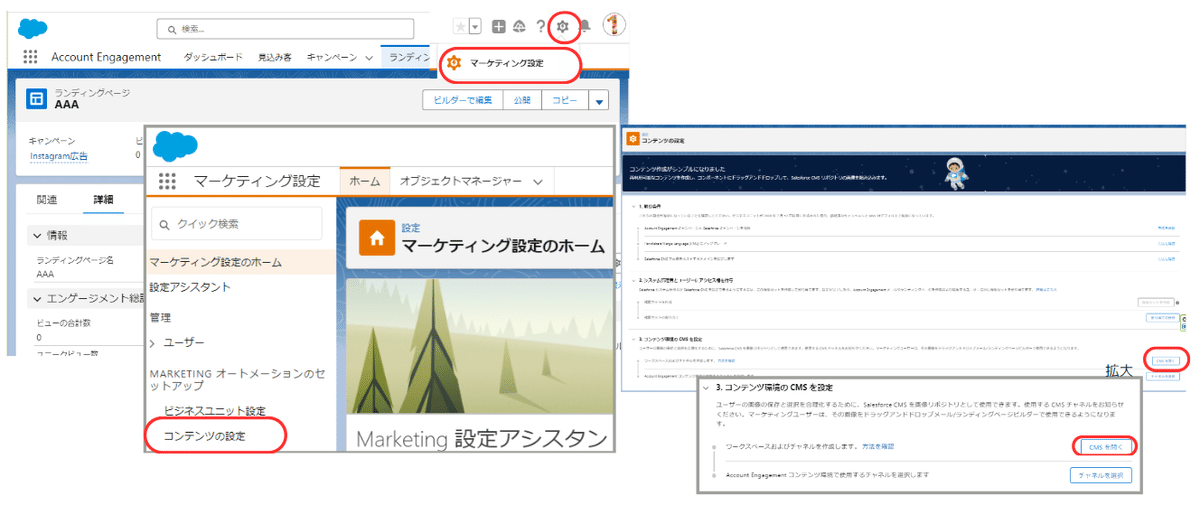
Task: Click the Account Engagement app name
Action: (x=106, y=58)
